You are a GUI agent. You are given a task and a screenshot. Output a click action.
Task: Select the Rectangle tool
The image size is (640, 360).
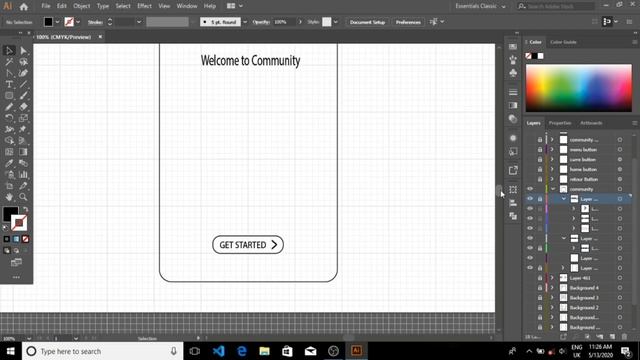[x=9, y=96]
